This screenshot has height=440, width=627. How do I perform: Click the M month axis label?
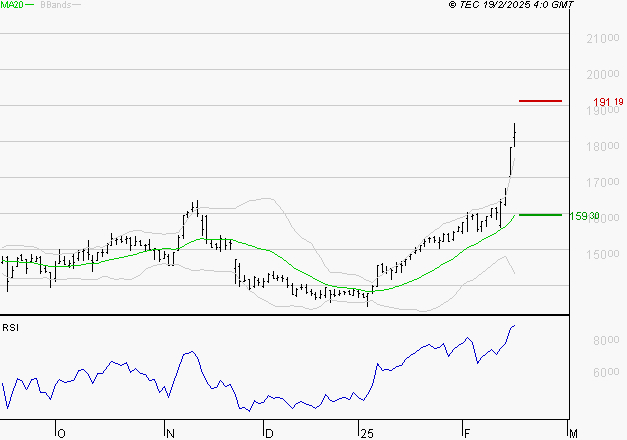click(573, 434)
